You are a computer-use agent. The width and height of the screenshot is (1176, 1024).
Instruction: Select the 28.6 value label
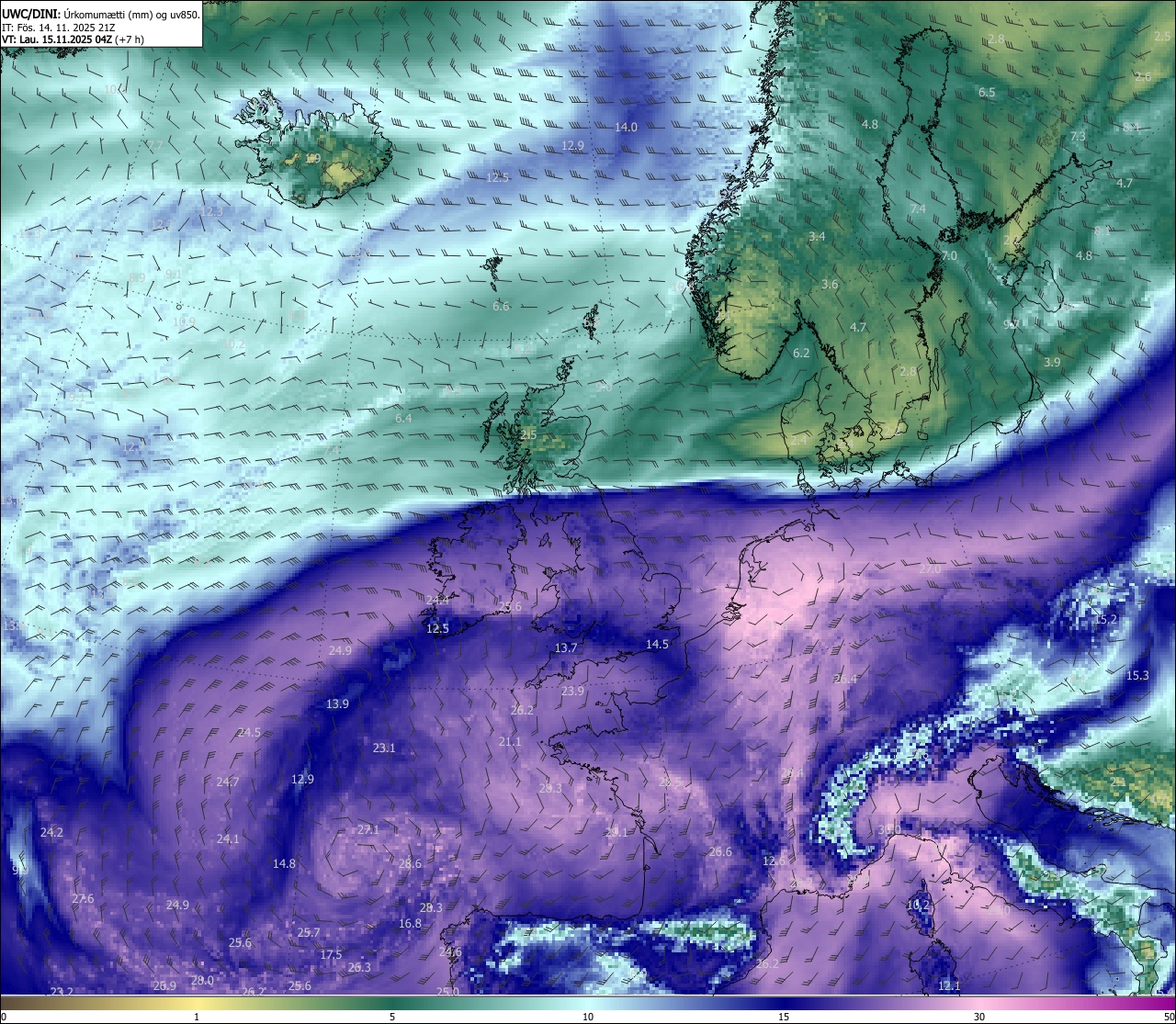pyautogui.click(x=410, y=864)
